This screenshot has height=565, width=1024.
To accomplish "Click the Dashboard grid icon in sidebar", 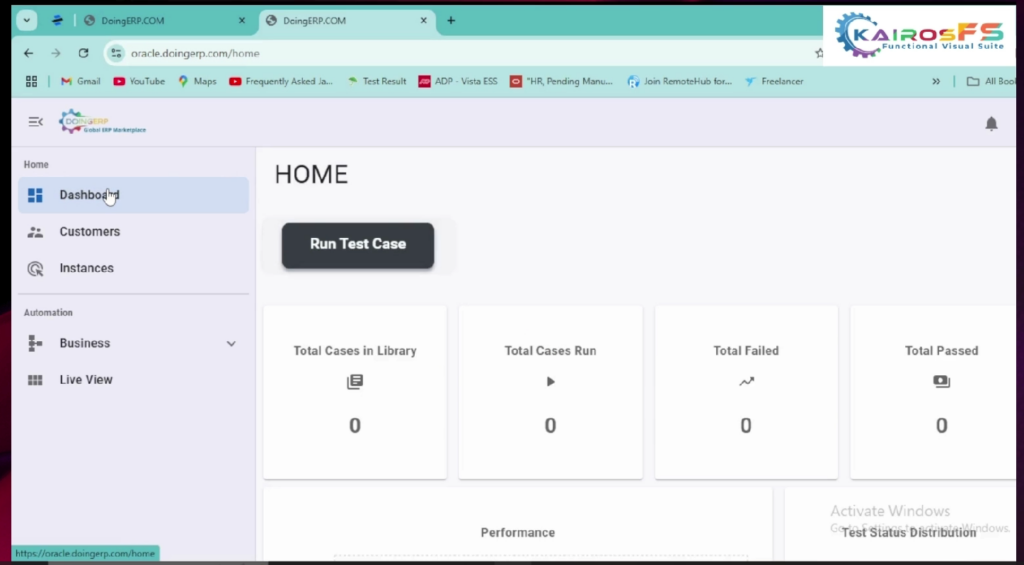I will (35, 195).
